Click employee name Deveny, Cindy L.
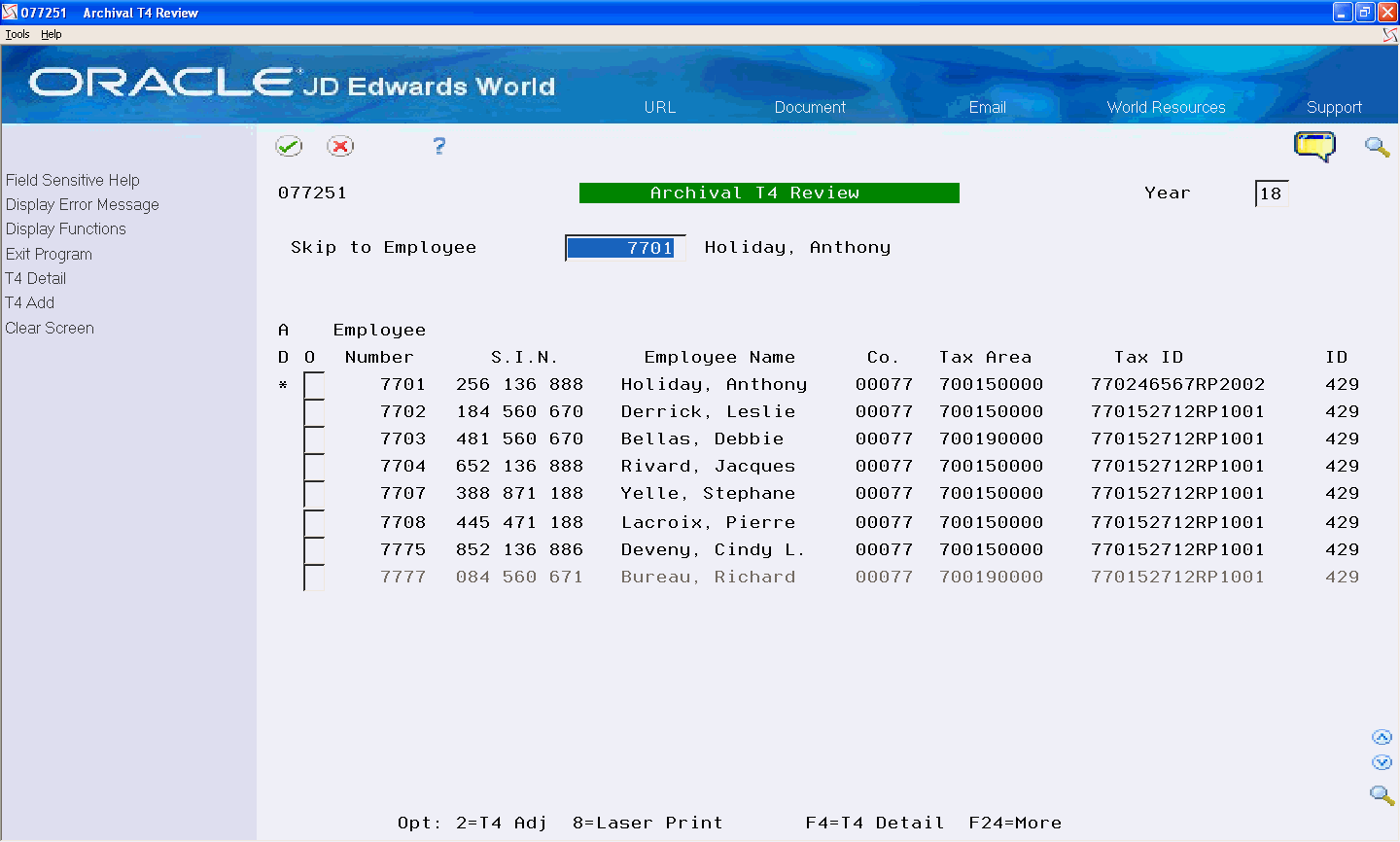The height and width of the screenshot is (842, 1400). pyautogui.click(x=714, y=550)
